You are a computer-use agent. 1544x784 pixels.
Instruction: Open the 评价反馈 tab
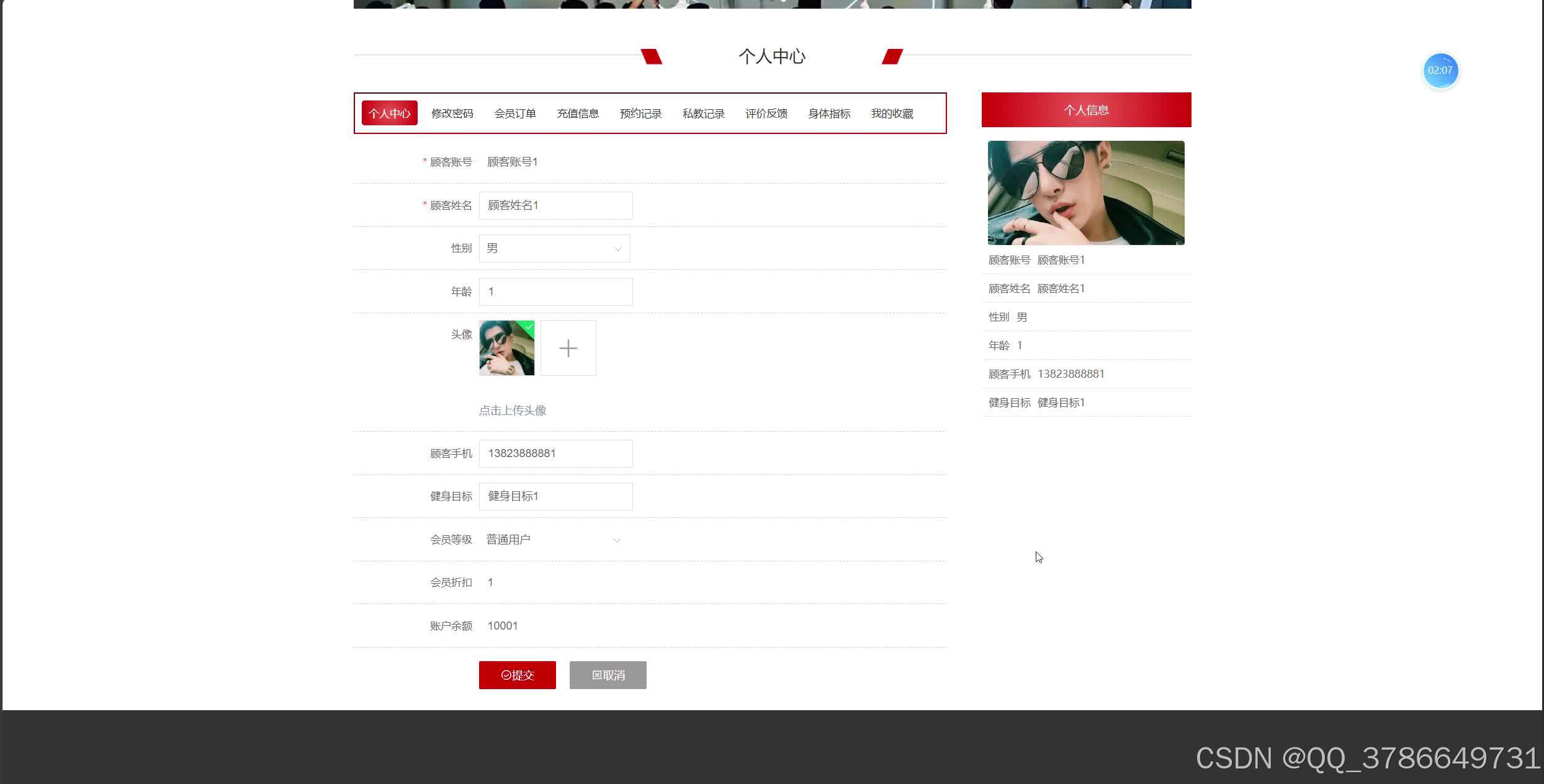pyautogui.click(x=766, y=113)
